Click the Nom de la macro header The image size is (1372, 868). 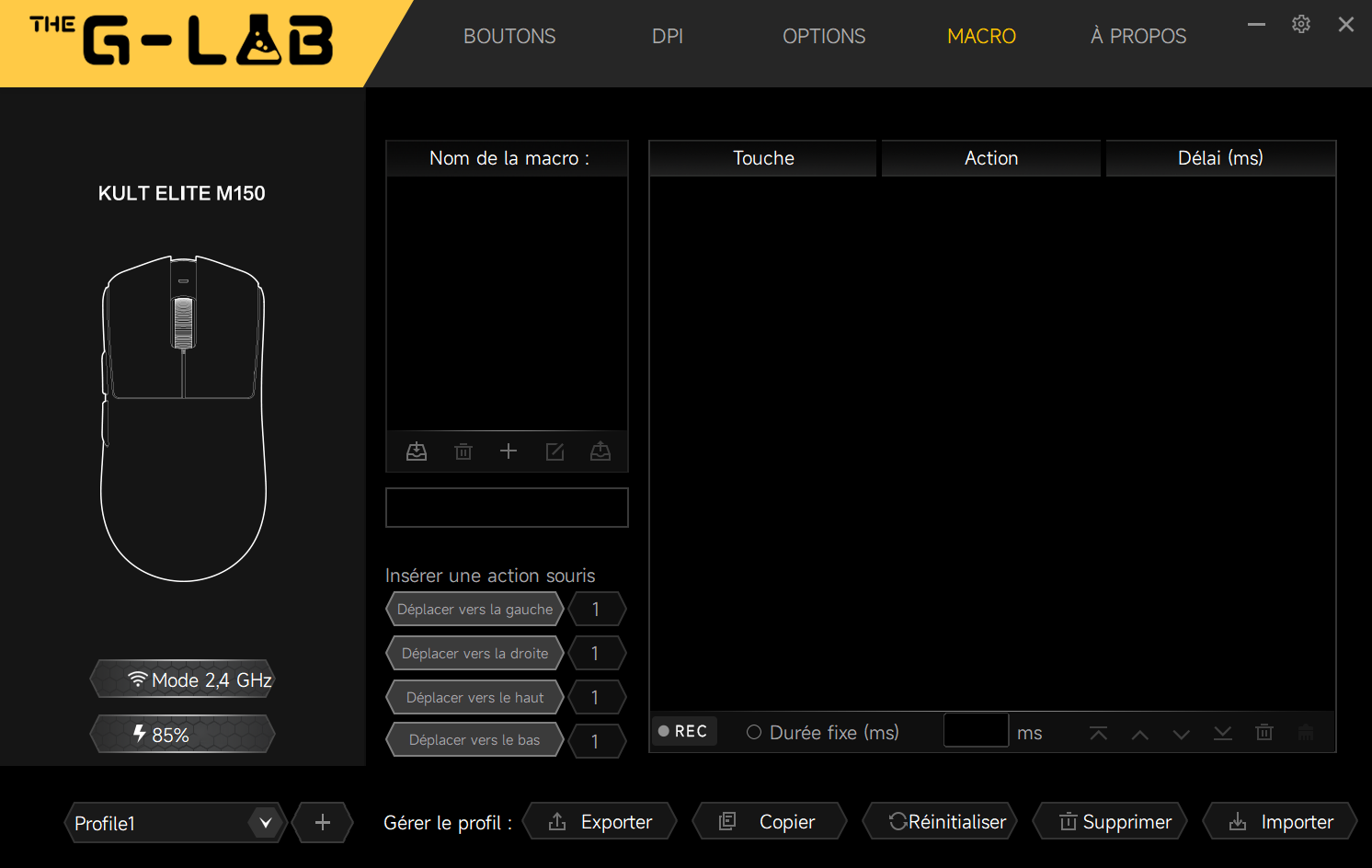[508, 158]
